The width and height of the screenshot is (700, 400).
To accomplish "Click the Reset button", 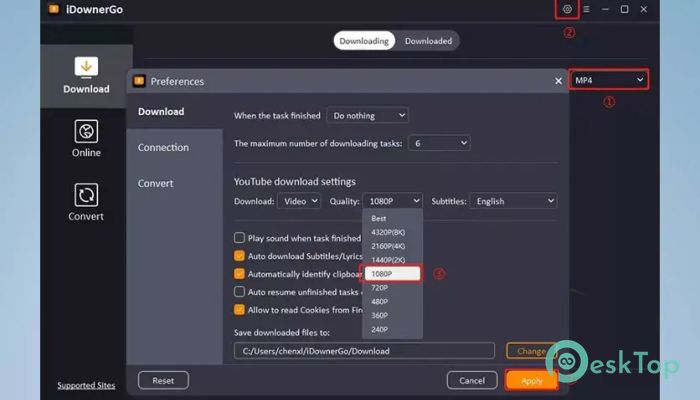I will coord(163,380).
